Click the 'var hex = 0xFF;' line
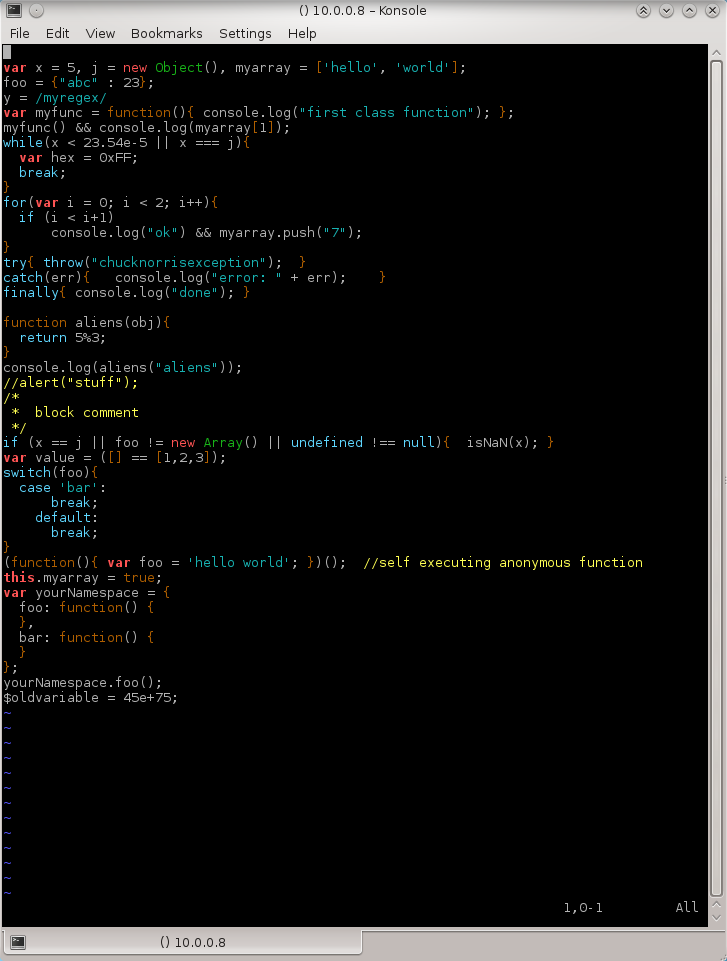727x961 pixels. [78, 158]
